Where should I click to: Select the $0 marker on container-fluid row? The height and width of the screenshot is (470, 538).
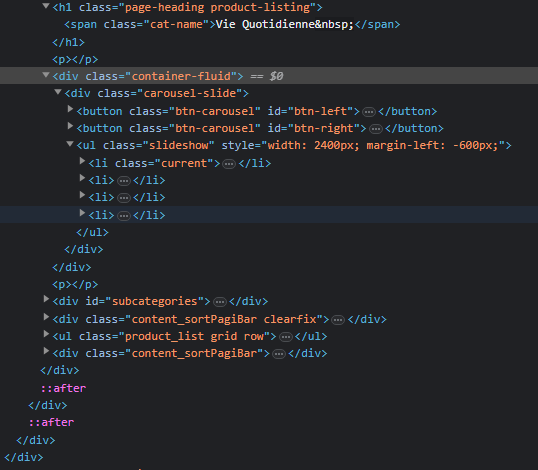(x=276, y=76)
